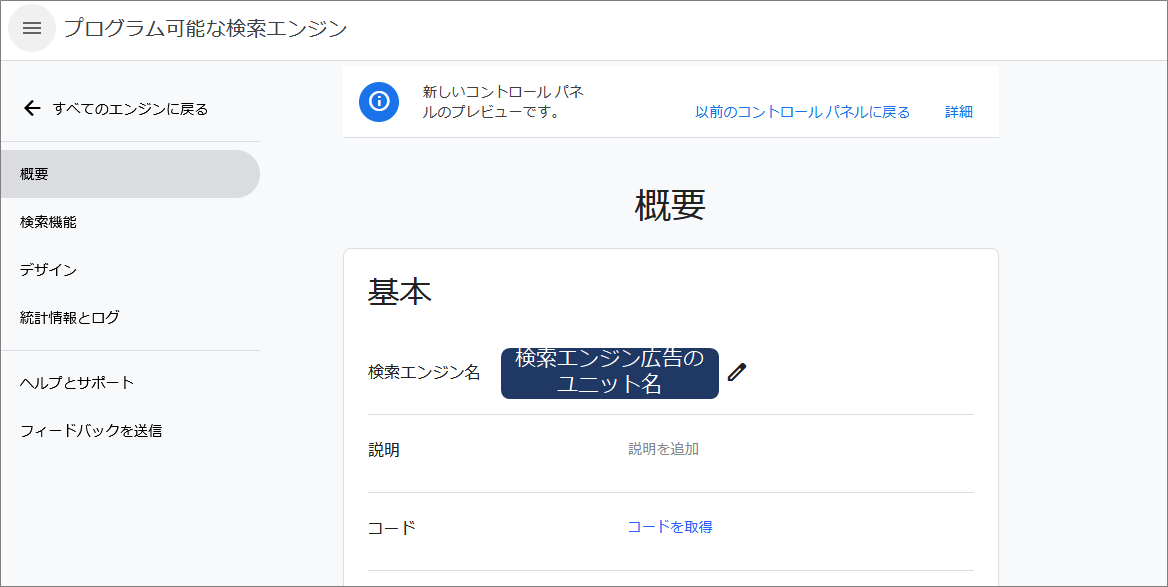The image size is (1168, 587).
Task: Click the dark blue engine name box
Action: pos(609,373)
